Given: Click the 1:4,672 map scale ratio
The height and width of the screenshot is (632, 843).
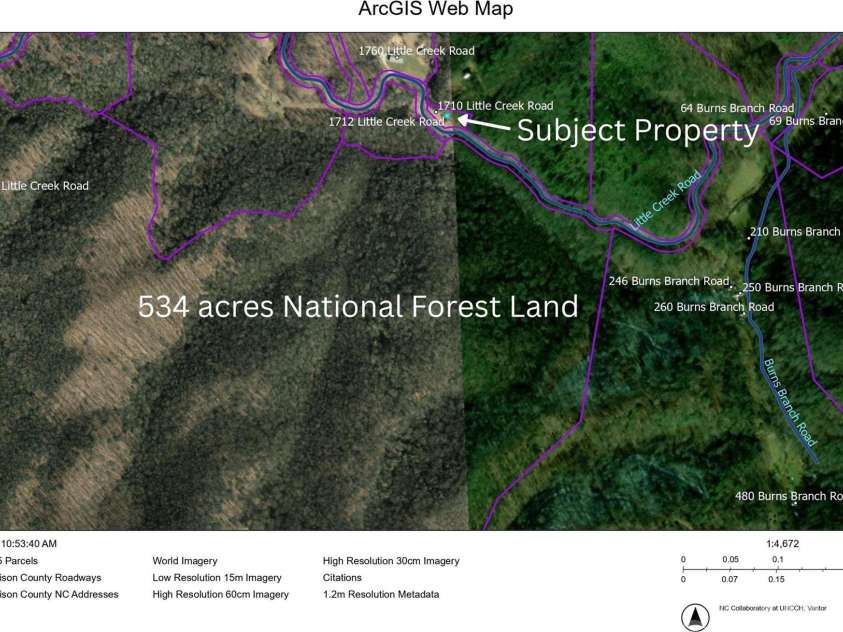Looking at the screenshot, I should [x=782, y=544].
